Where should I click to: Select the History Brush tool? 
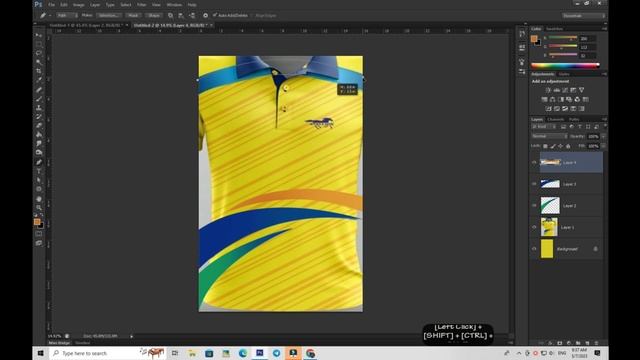[x=39, y=117]
